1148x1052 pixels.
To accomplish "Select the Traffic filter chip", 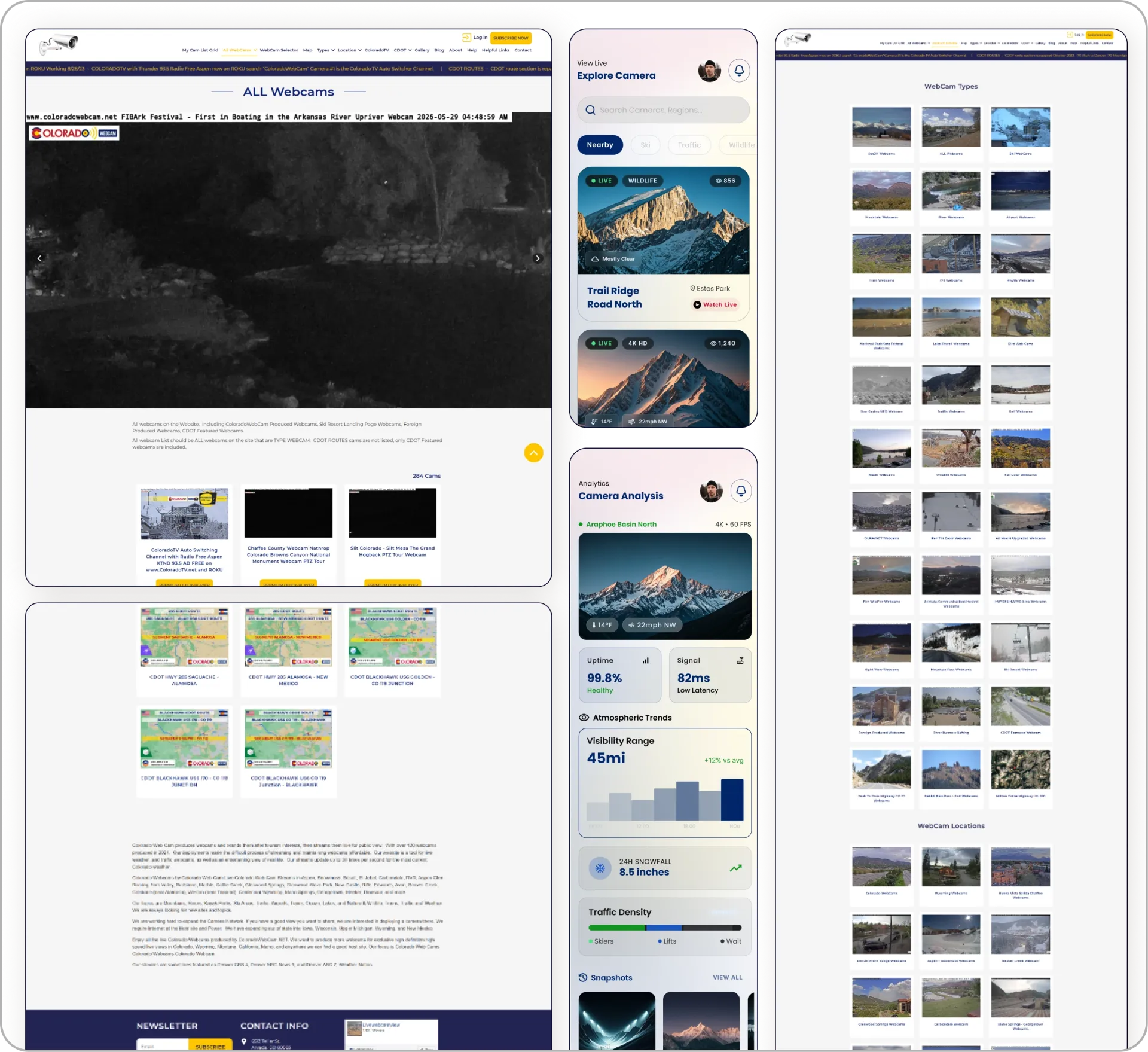I will (689, 145).
